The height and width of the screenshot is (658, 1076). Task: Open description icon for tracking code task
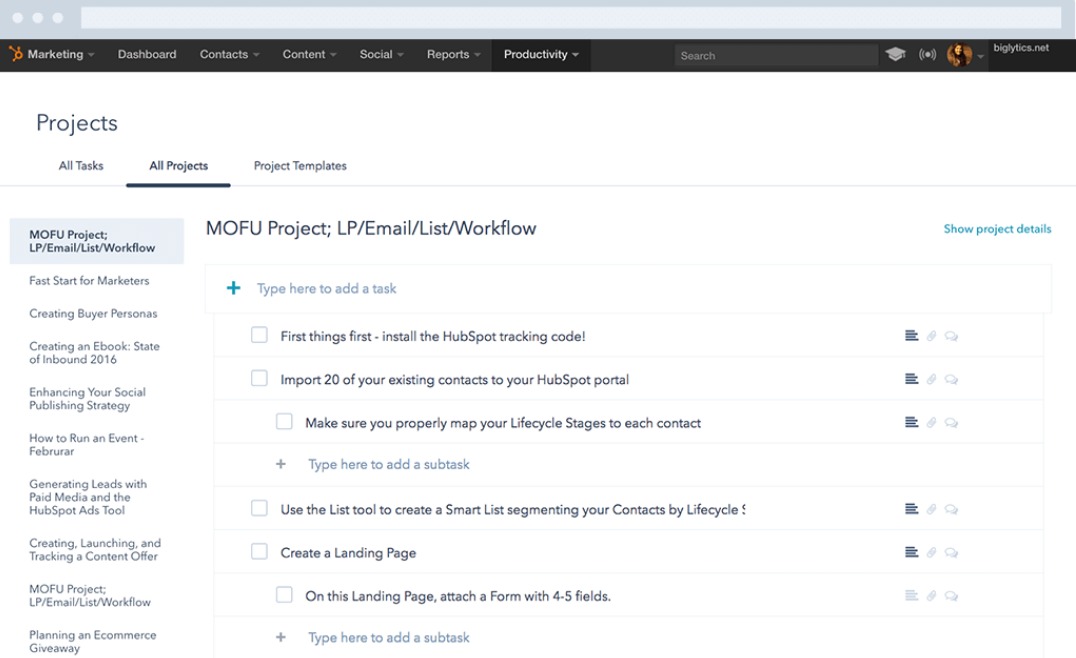coord(911,336)
